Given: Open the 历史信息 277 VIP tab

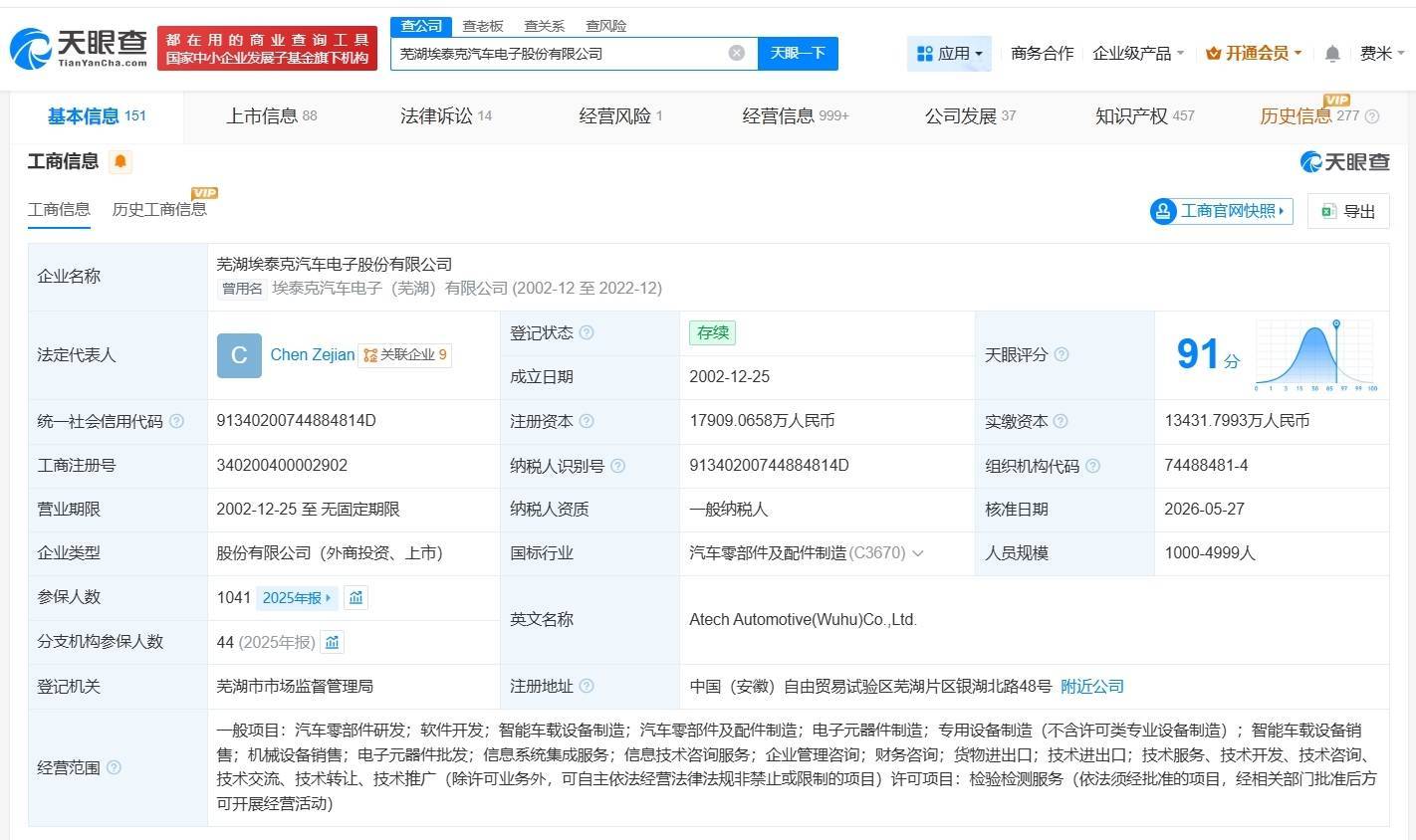Looking at the screenshot, I should click(1309, 116).
